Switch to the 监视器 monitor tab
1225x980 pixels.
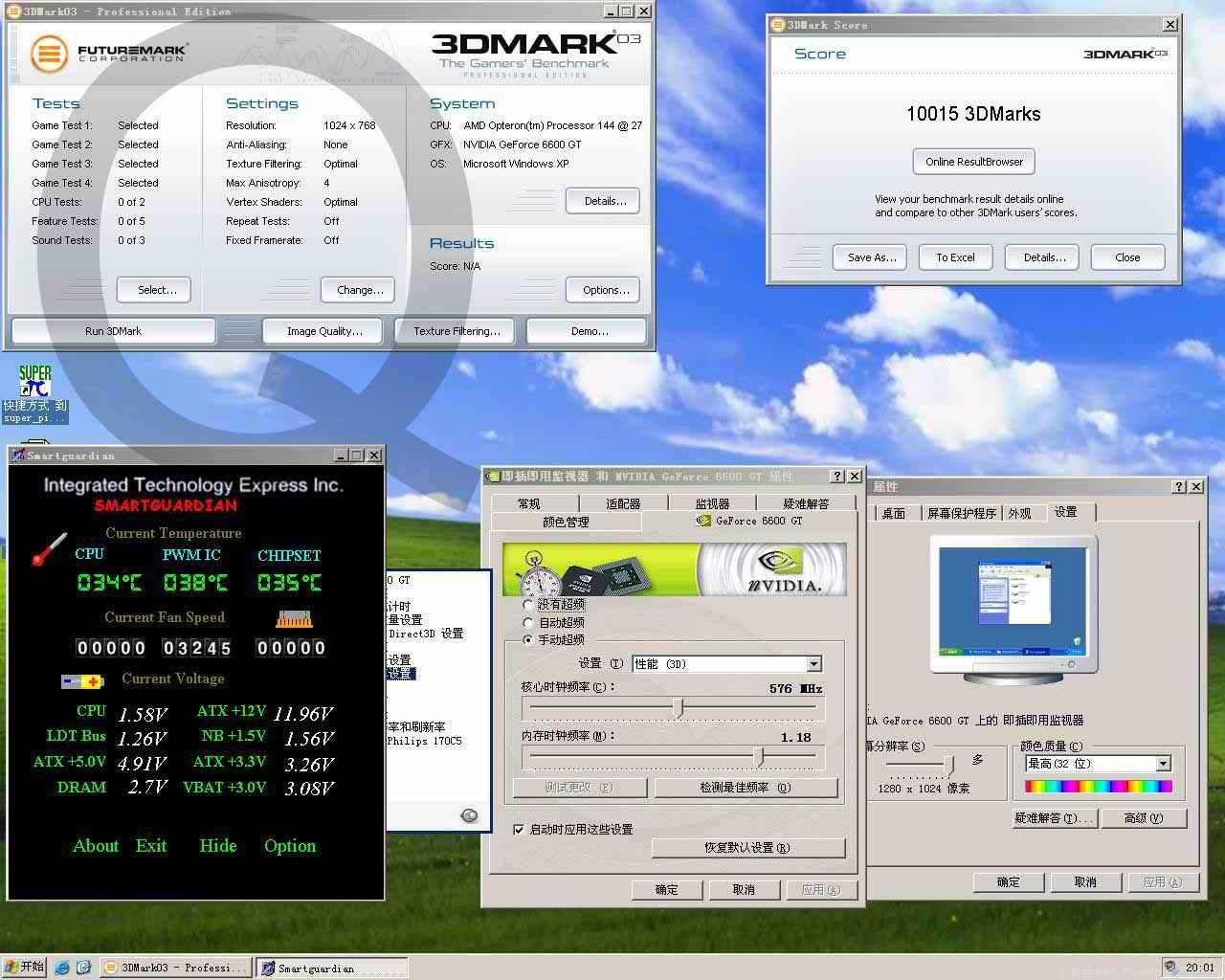[x=712, y=503]
